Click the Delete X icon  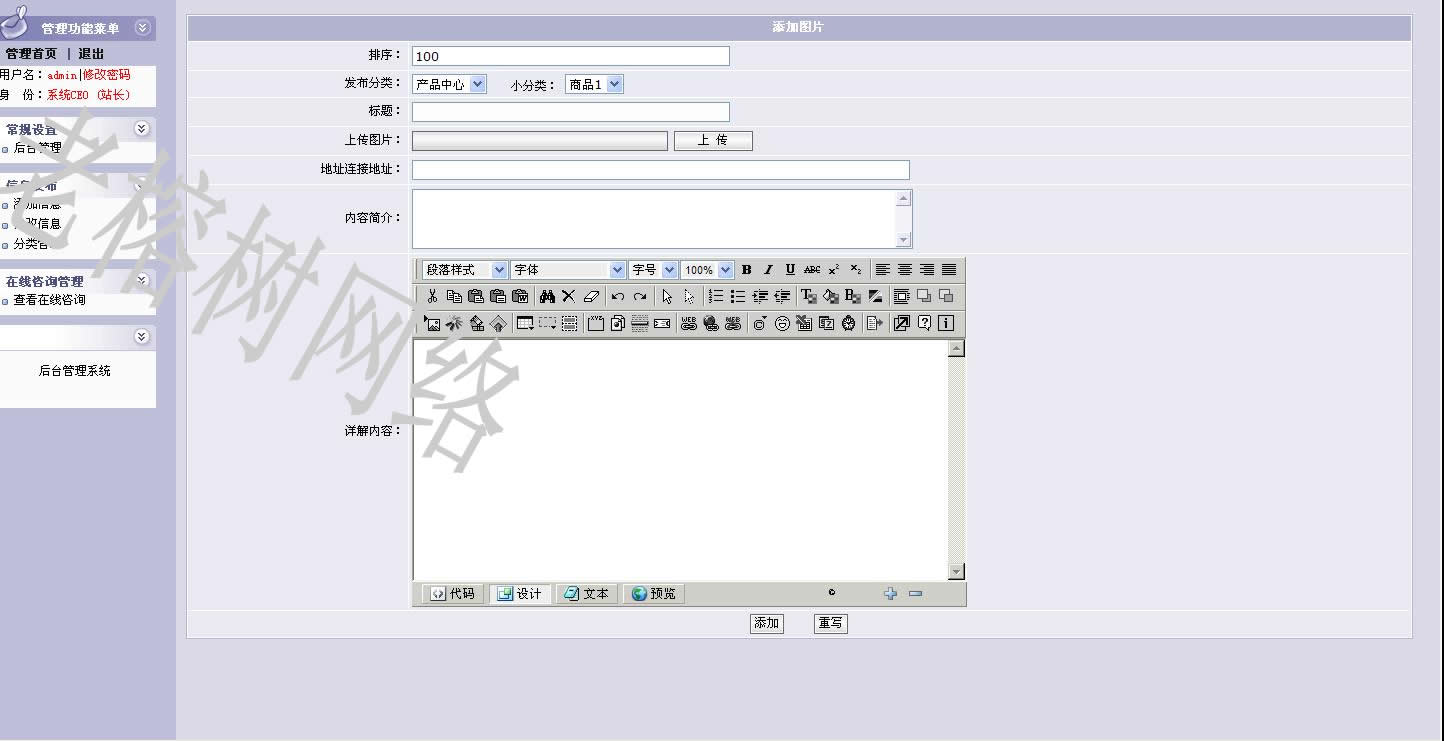pos(568,296)
